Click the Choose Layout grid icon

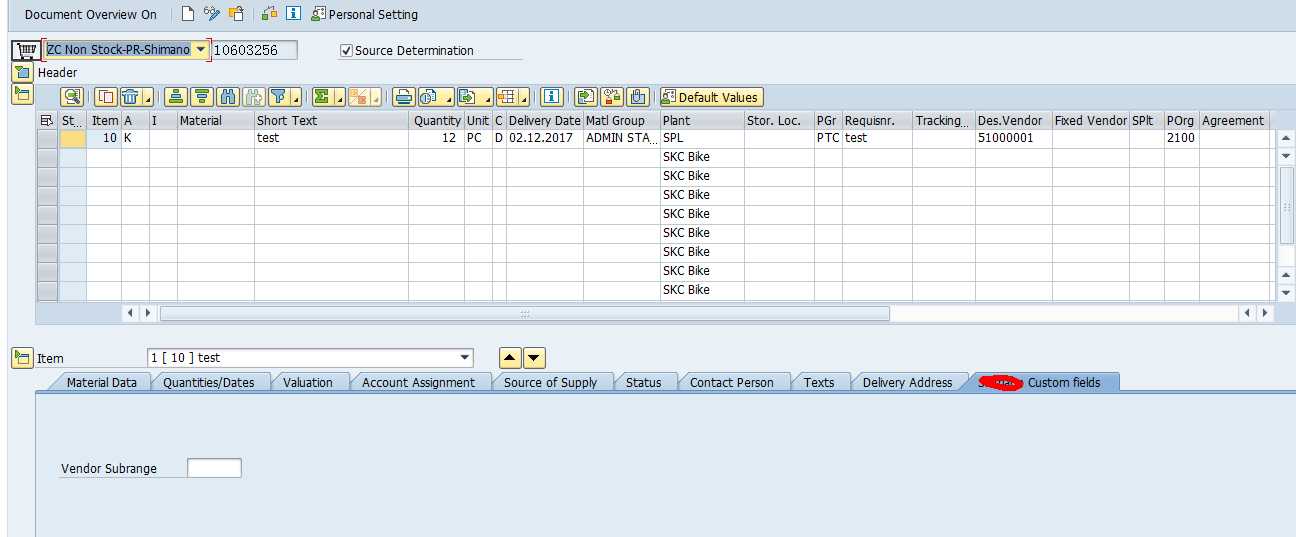coord(506,97)
